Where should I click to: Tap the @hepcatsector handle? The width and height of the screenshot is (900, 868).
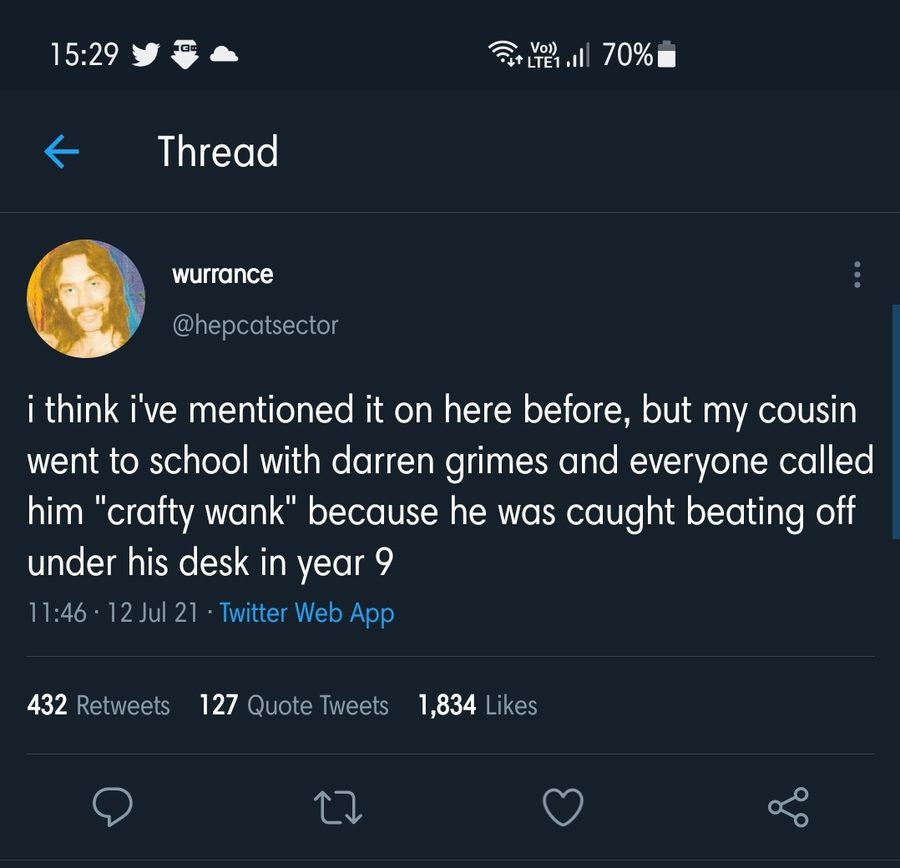coord(256,325)
